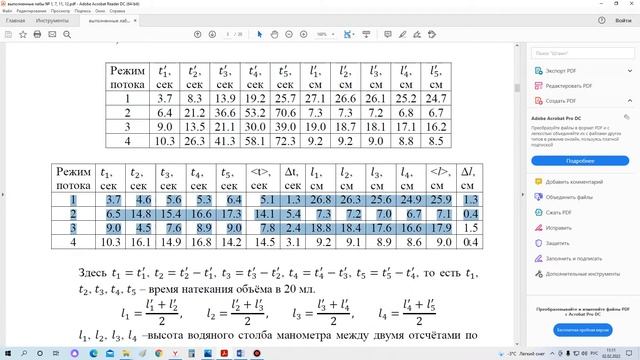Viewport: 640px width, 360px height.
Task: Open Microsoft Edge from taskbar
Action: 93,353
